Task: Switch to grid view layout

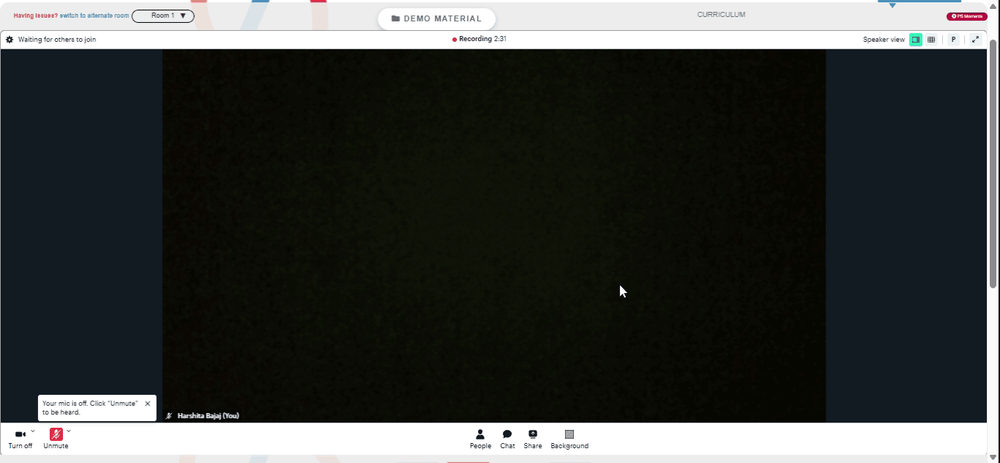Action: (x=931, y=40)
